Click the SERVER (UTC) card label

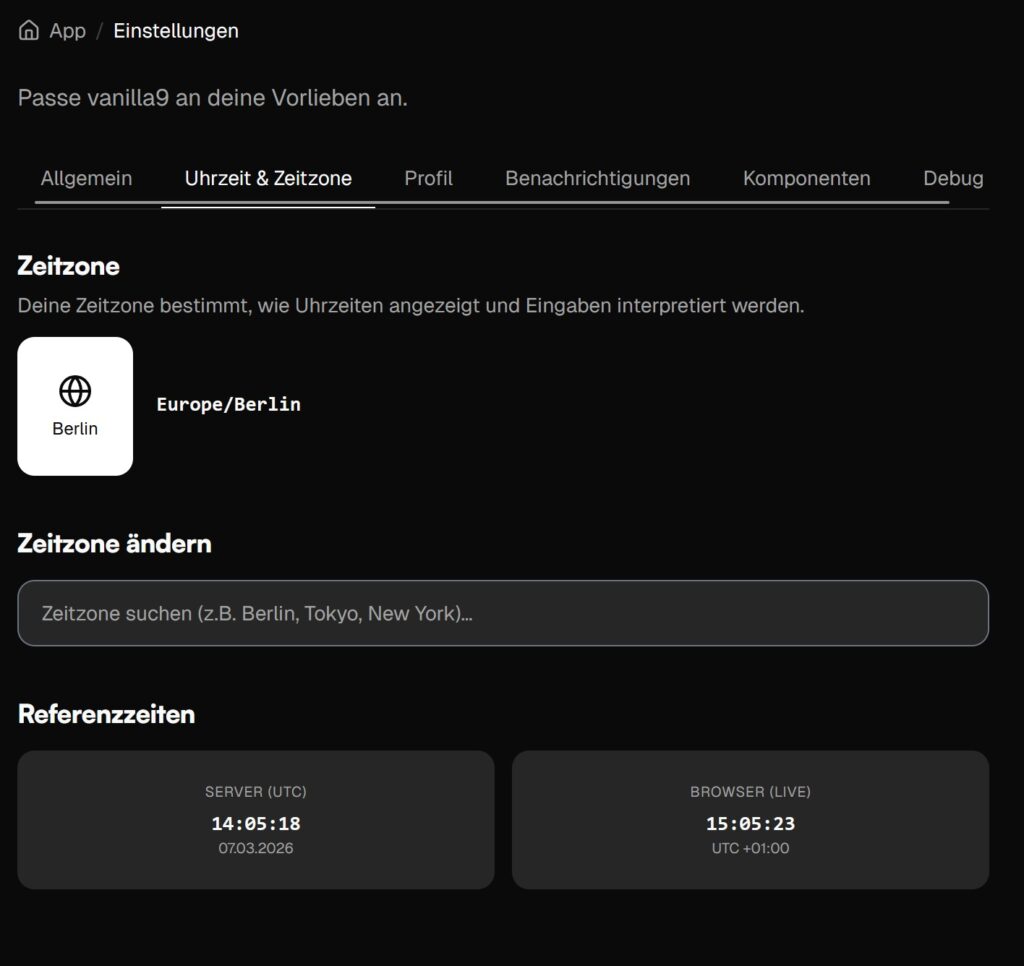pos(256,792)
